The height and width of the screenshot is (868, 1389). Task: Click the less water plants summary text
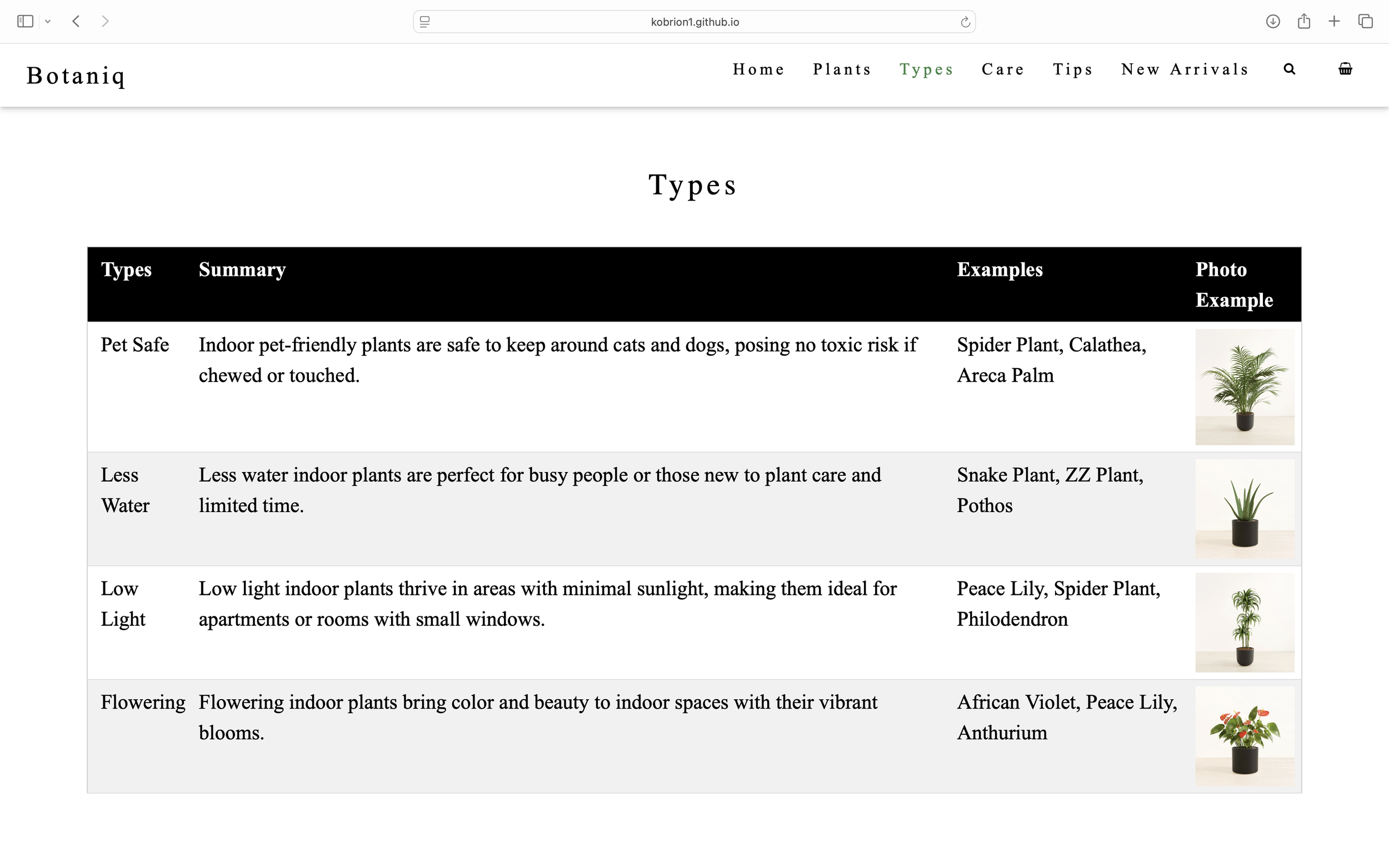click(x=539, y=490)
